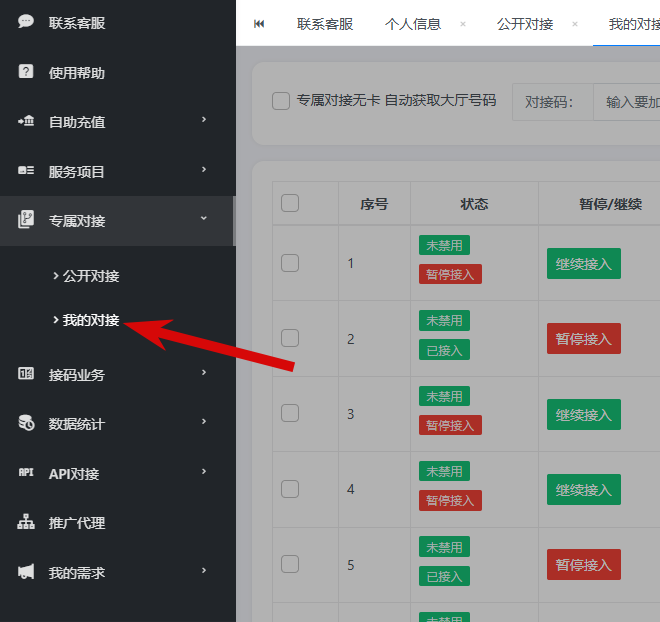Click the 自助充值 bank icon
660x622 pixels.
point(26,121)
